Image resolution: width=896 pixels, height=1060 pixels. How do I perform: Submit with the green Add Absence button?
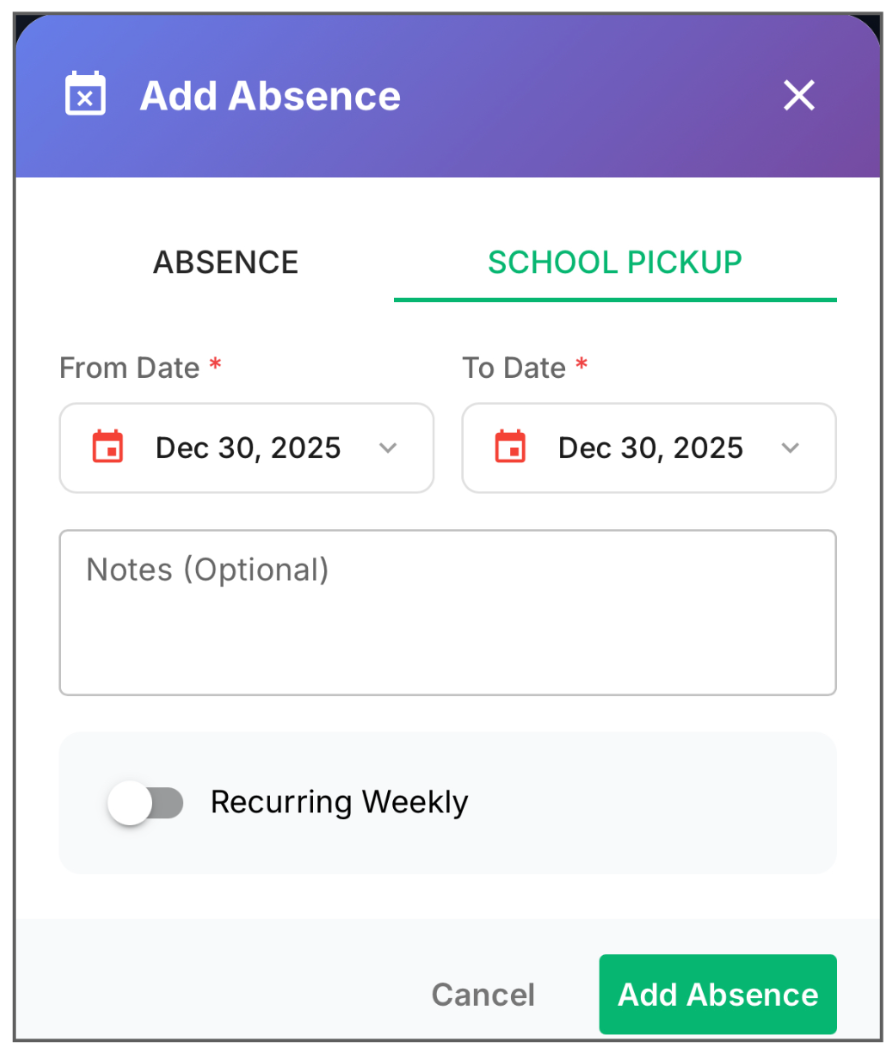coord(718,994)
